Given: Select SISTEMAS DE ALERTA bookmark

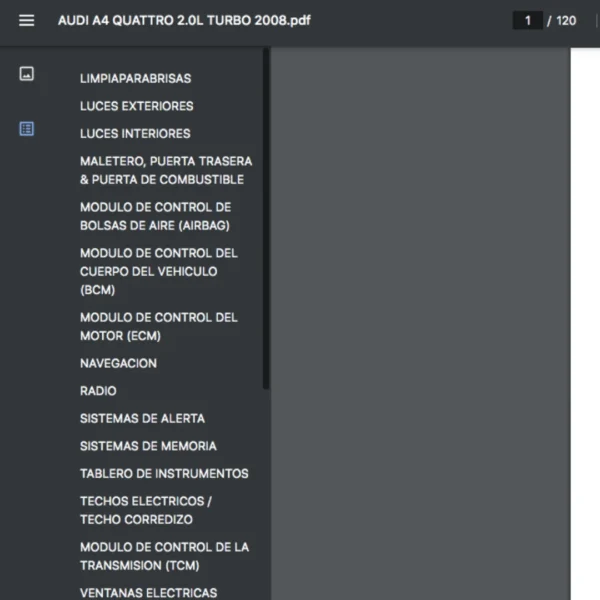Looking at the screenshot, I should (x=142, y=418).
